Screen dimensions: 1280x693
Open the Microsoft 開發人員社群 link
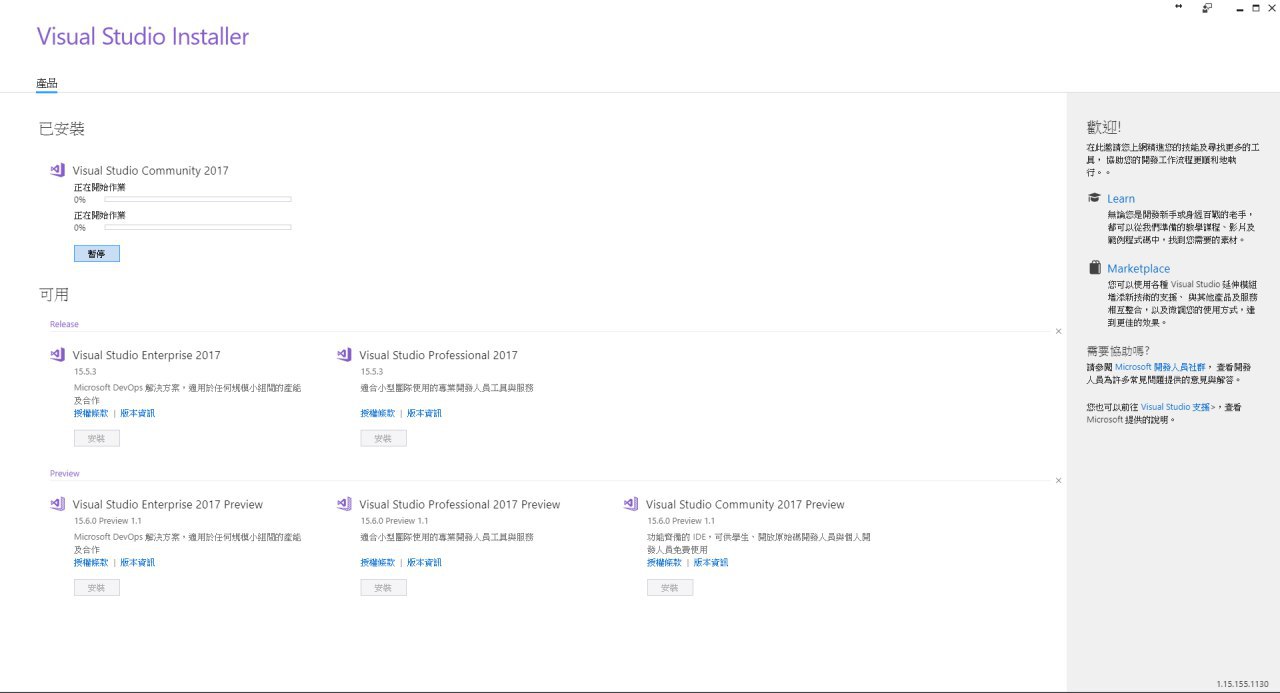click(1160, 367)
